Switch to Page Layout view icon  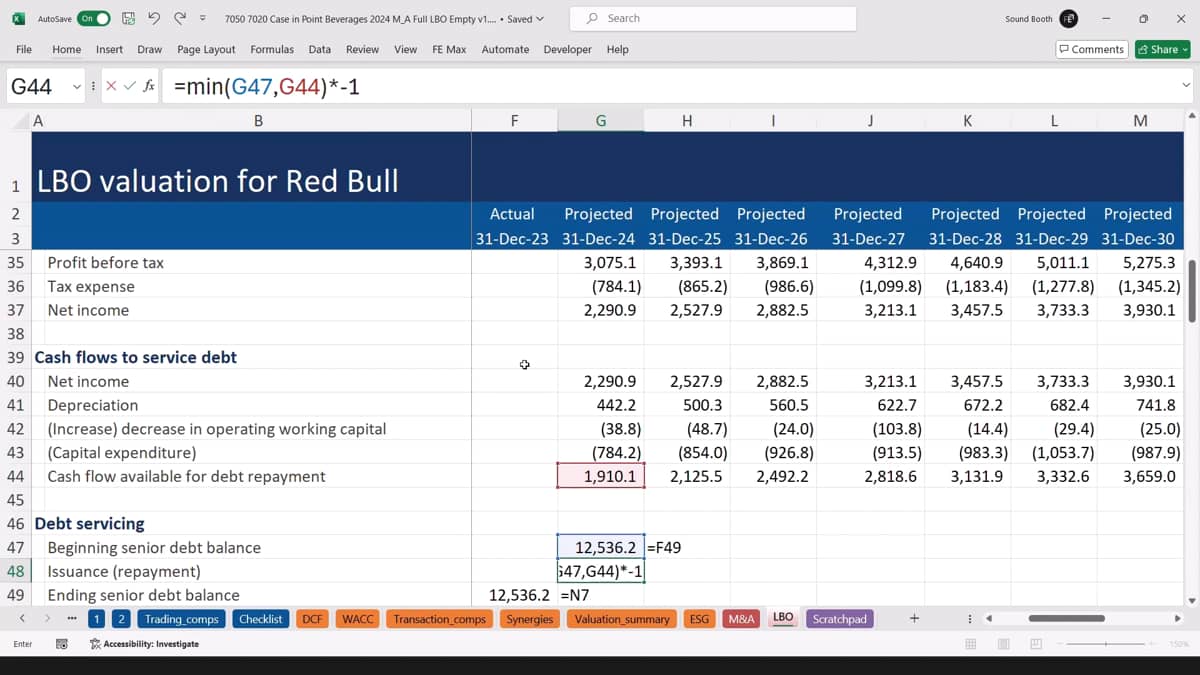point(1004,644)
